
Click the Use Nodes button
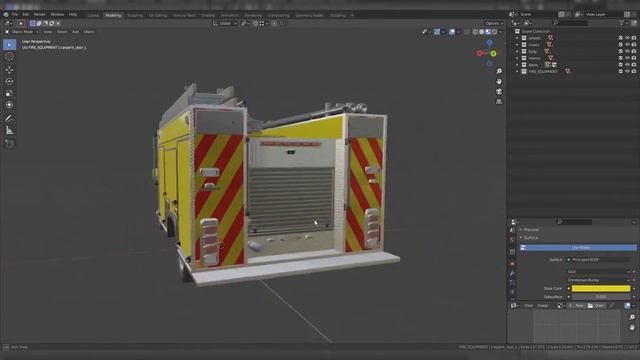[x=578, y=248]
